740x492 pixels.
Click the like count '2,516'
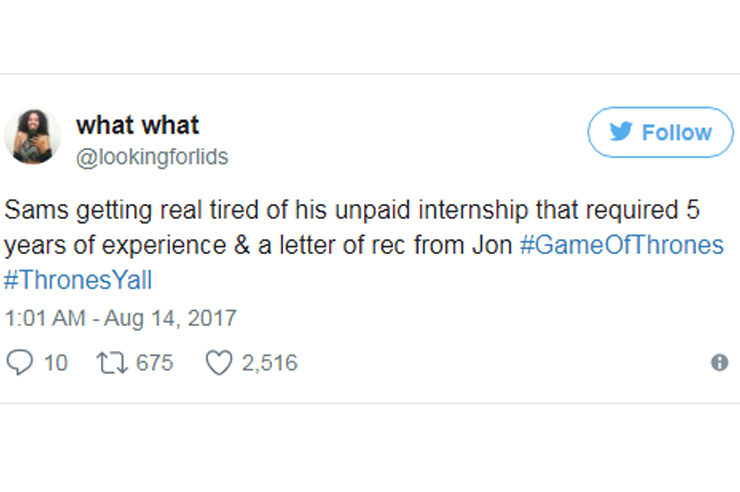269,363
